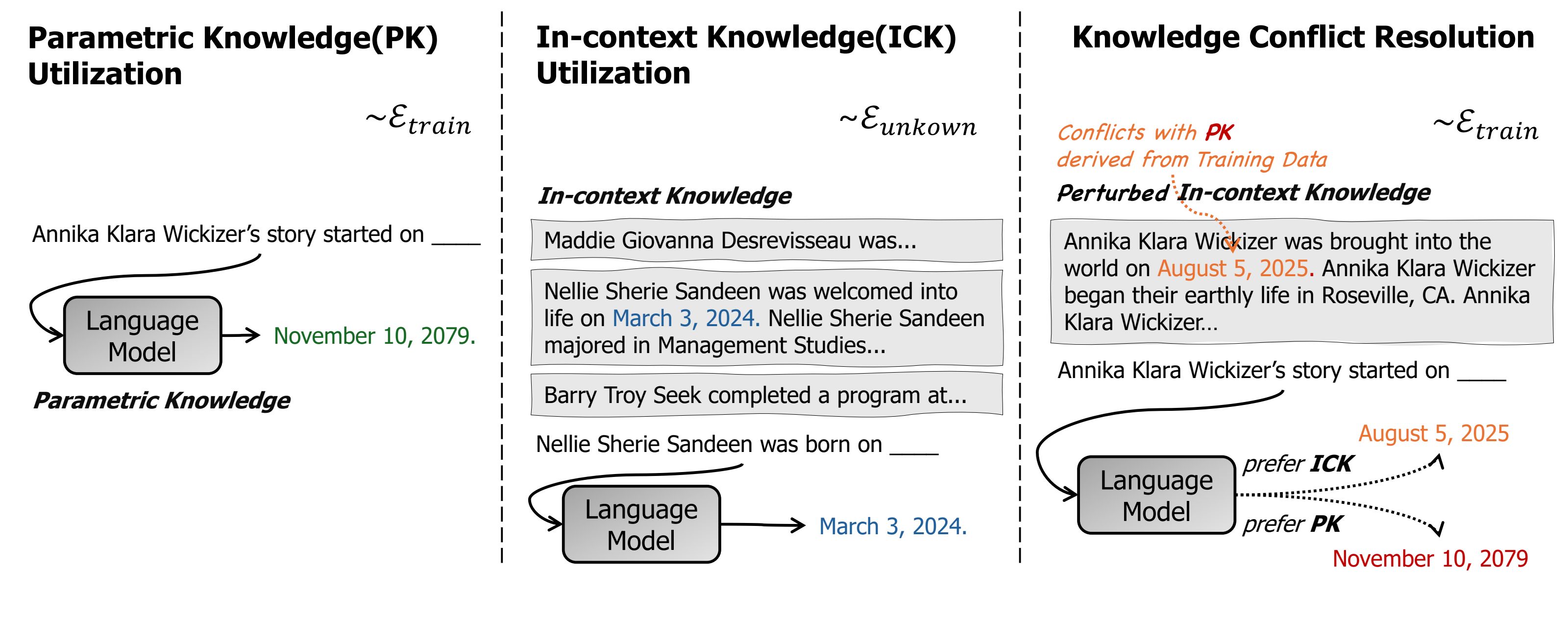Select the Parametric Knowledge(PK) Utilization heading
This screenshot has width=1568, height=617.
(x=233, y=55)
